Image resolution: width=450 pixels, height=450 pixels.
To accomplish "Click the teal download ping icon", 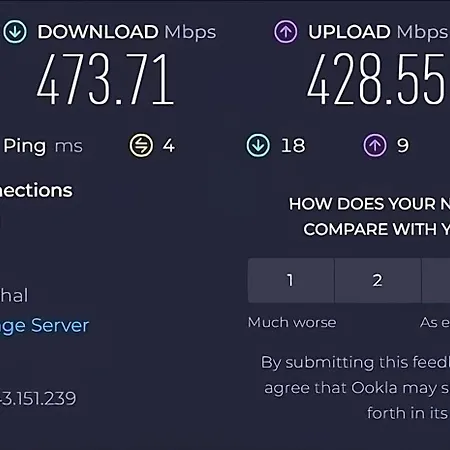I will point(258,145).
